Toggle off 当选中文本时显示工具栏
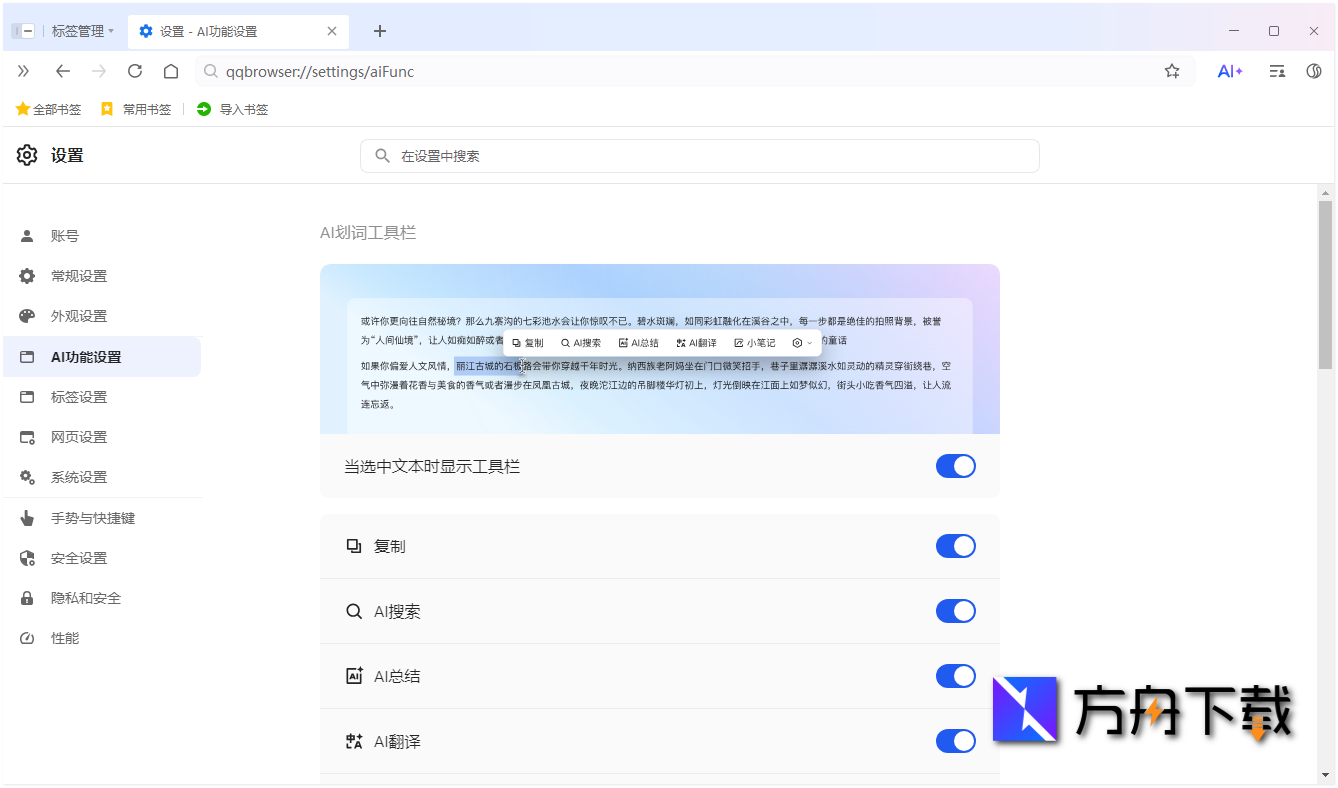This screenshot has width=1338, height=788. (x=955, y=466)
